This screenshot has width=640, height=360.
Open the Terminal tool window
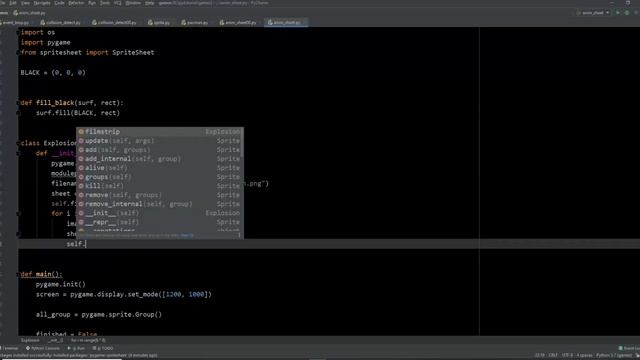[10, 348]
